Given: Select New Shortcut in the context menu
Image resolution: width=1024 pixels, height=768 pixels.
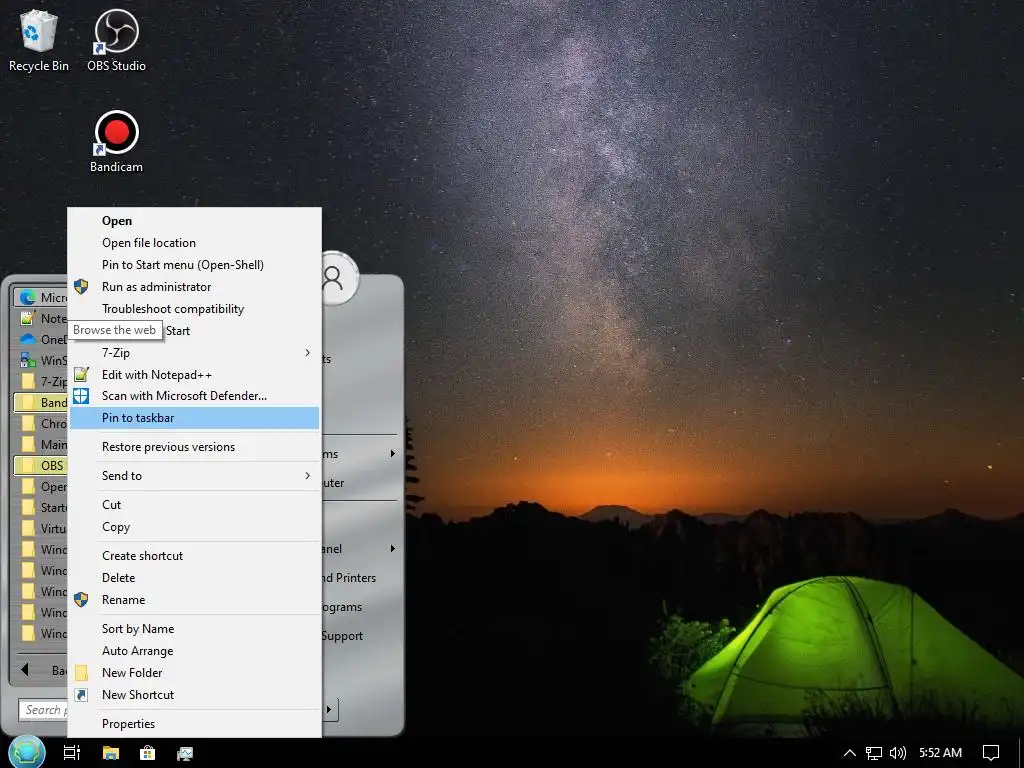Looking at the screenshot, I should point(194,695).
